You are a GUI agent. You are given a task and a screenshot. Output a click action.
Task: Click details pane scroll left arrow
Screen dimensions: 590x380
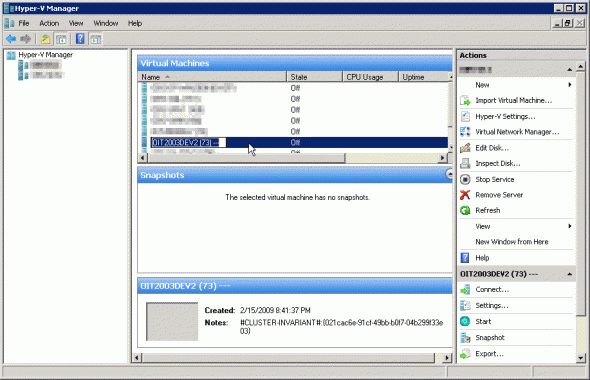(137, 357)
